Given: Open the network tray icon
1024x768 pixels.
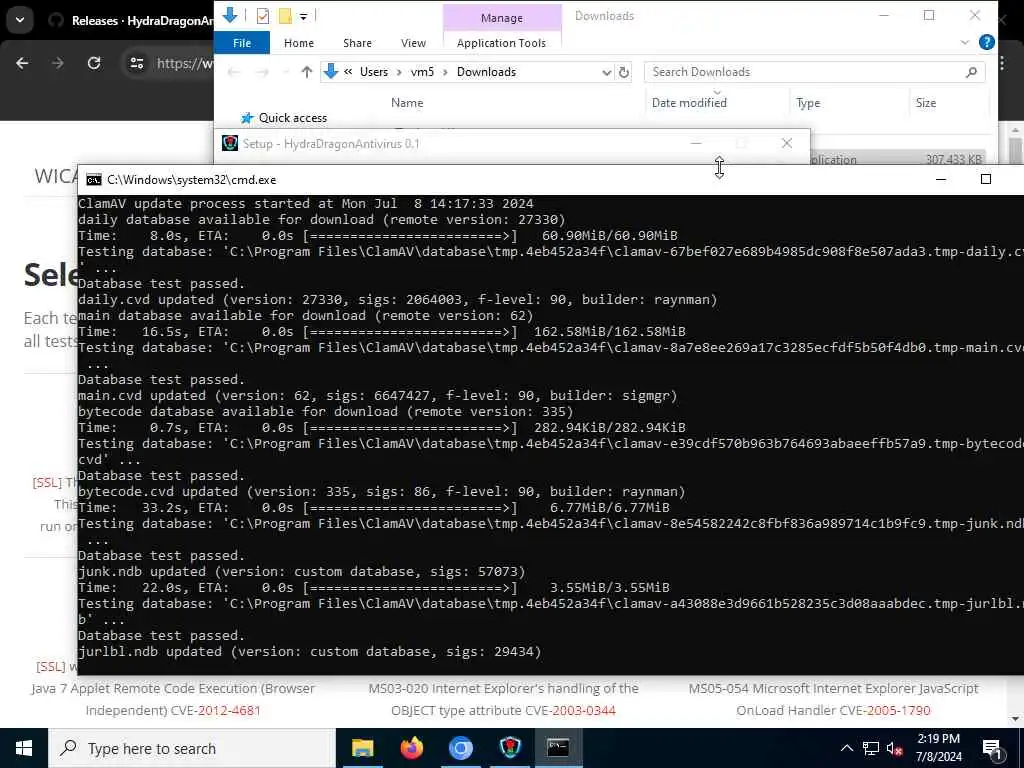Looking at the screenshot, I should tap(871, 748).
